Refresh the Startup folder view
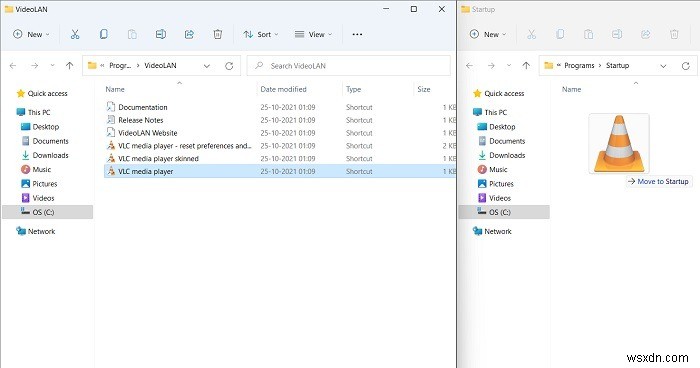The width and height of the screenshot is (700, 368). tap(686, 66)
